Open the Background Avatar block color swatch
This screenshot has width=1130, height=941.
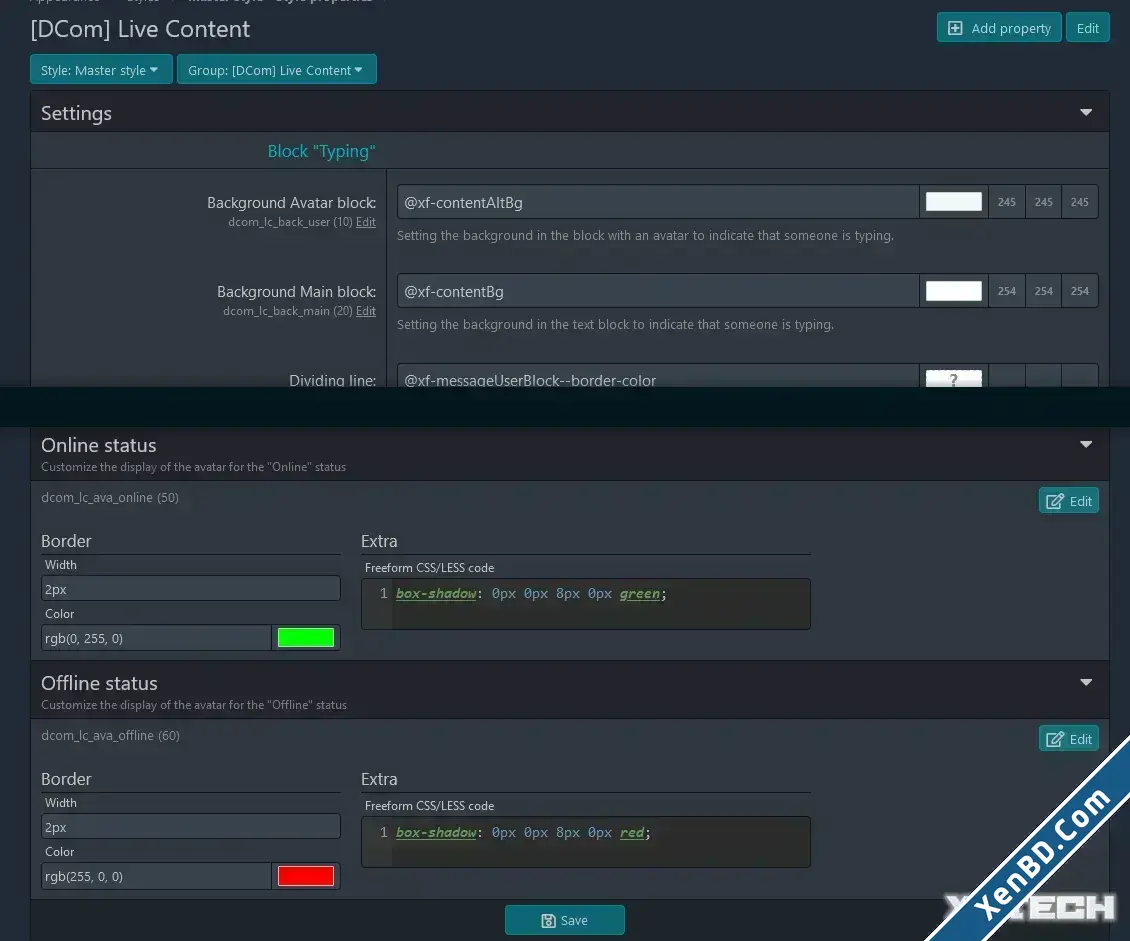(953, 202)
